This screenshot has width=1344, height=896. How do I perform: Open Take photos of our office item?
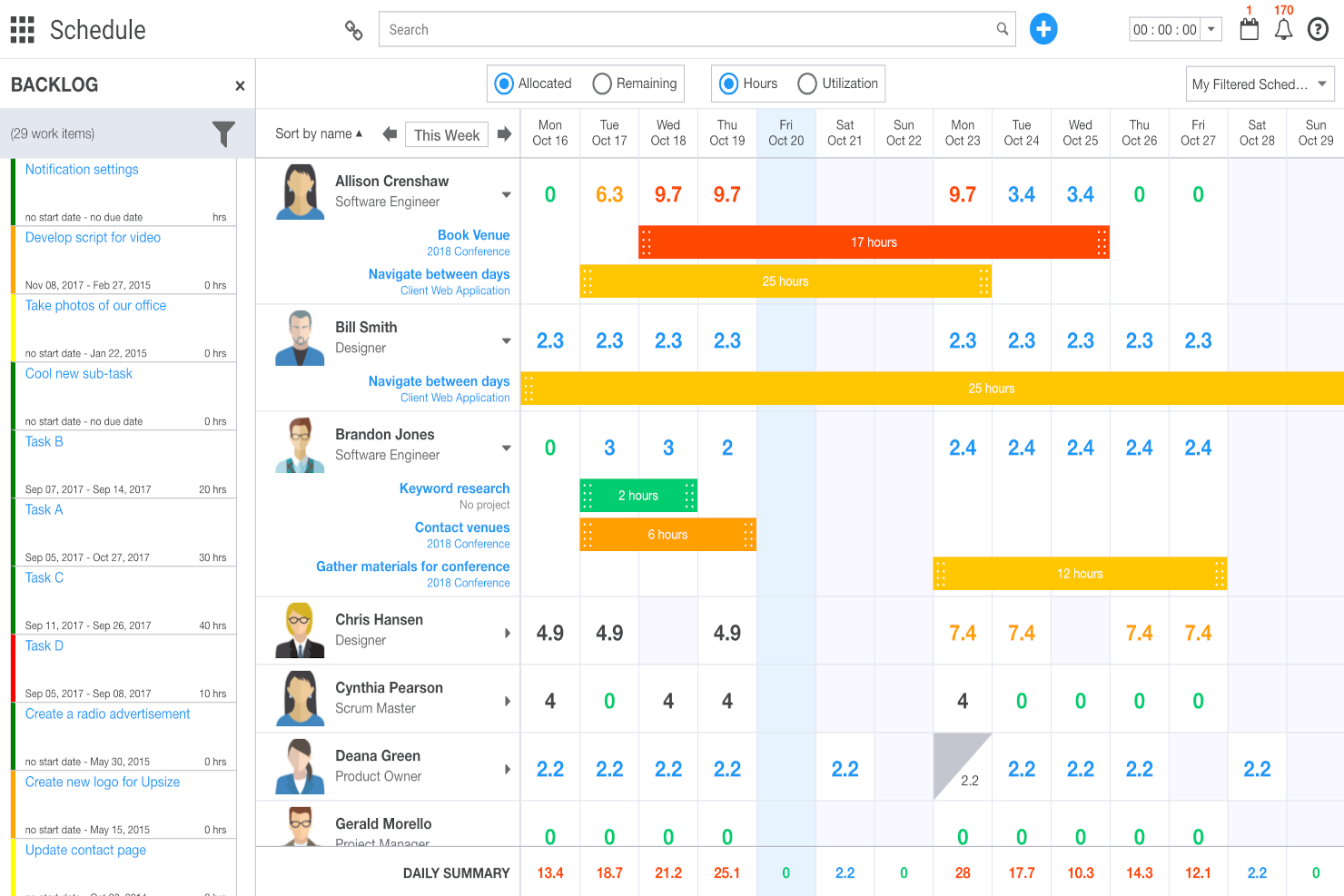pyautogui.click(x=95, y=305)
